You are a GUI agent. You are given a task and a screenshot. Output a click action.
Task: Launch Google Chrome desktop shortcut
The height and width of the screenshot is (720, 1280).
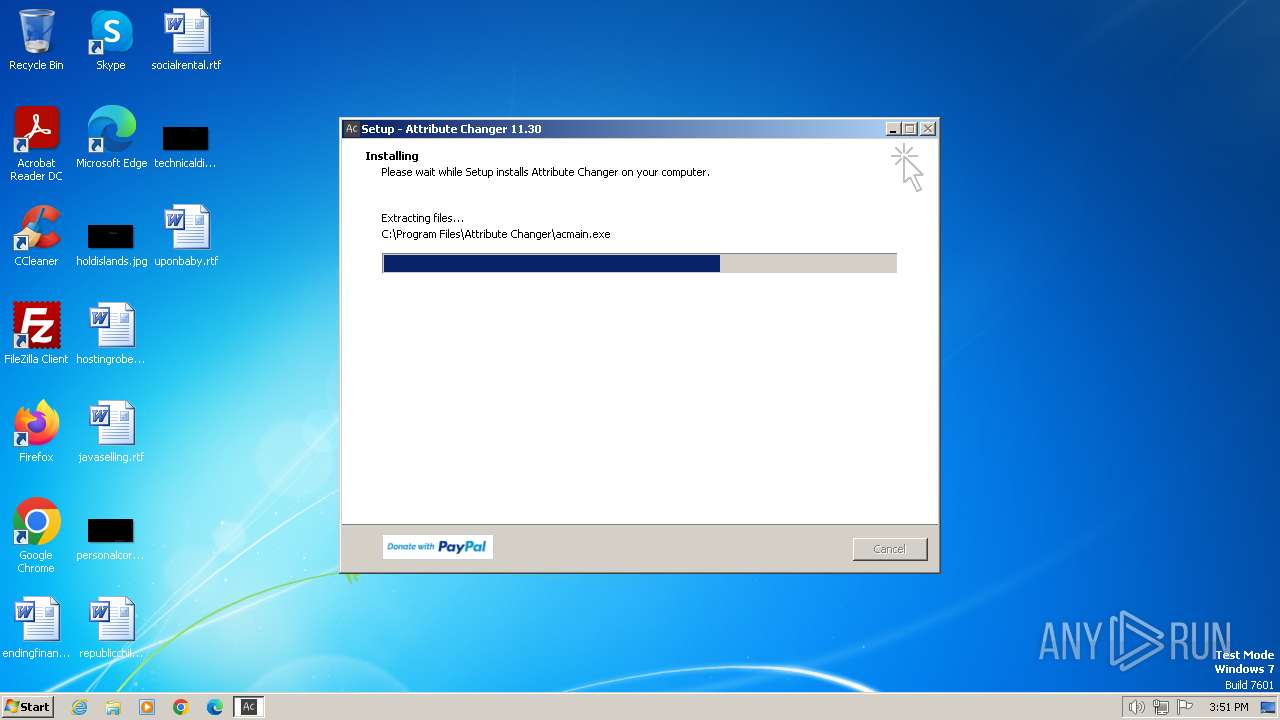[x=36, y=535]
